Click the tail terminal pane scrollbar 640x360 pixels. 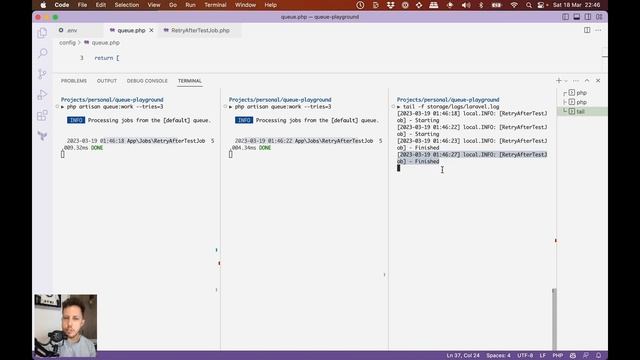[554, 319]
